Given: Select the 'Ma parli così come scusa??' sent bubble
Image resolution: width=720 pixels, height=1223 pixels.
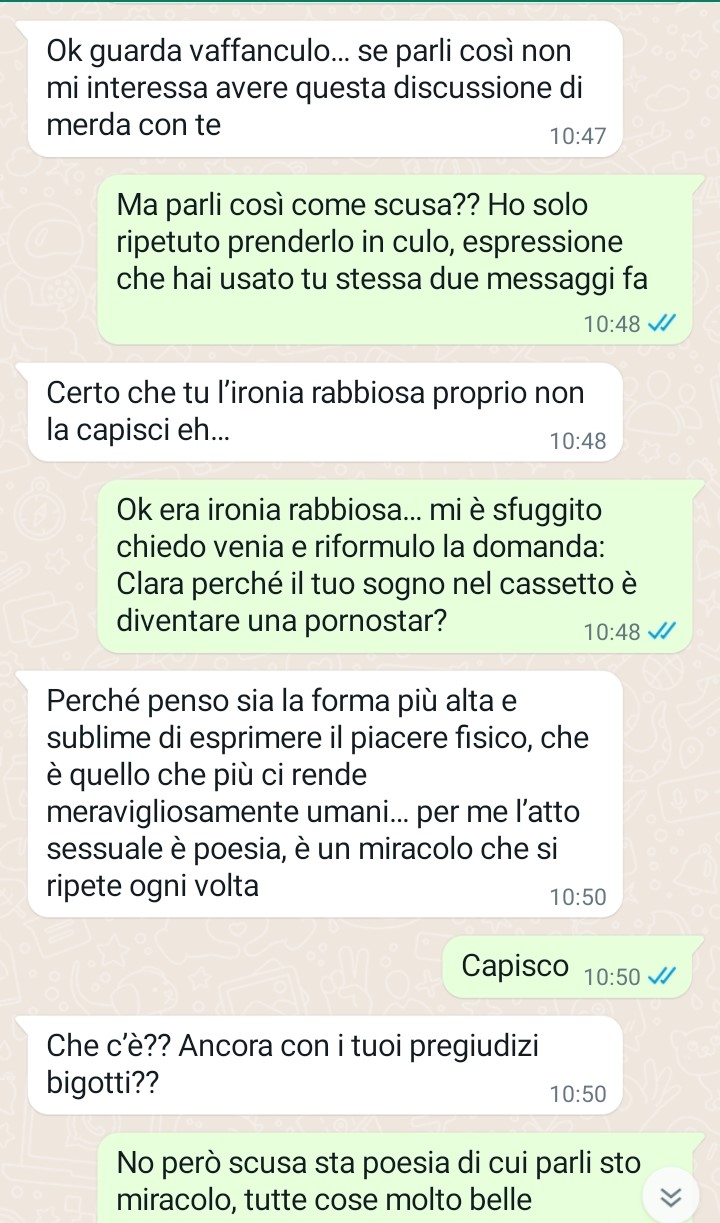Looking at the screenshot, I should [398, 259].
